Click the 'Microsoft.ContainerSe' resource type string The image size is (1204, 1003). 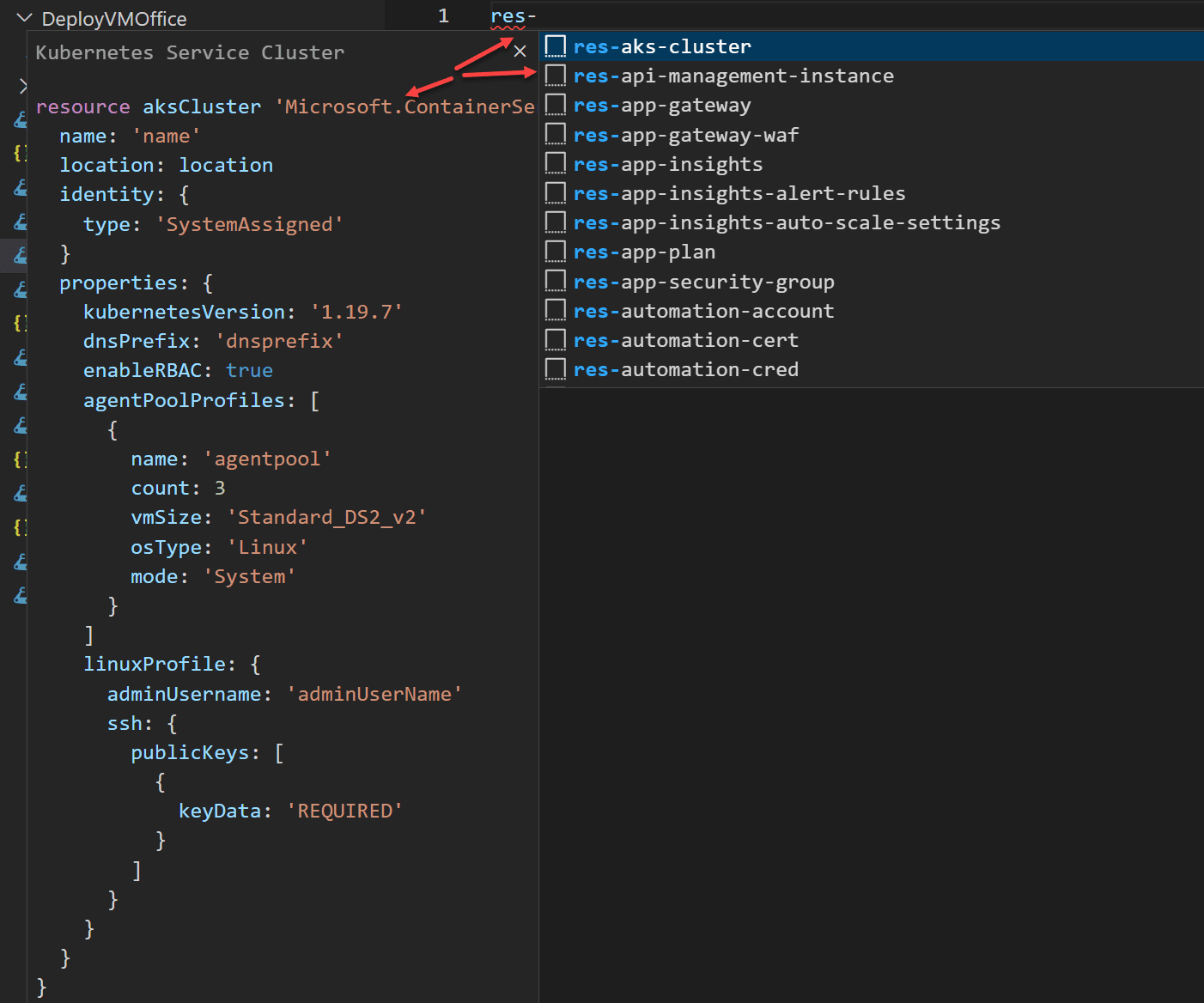(x=404, y=106)
